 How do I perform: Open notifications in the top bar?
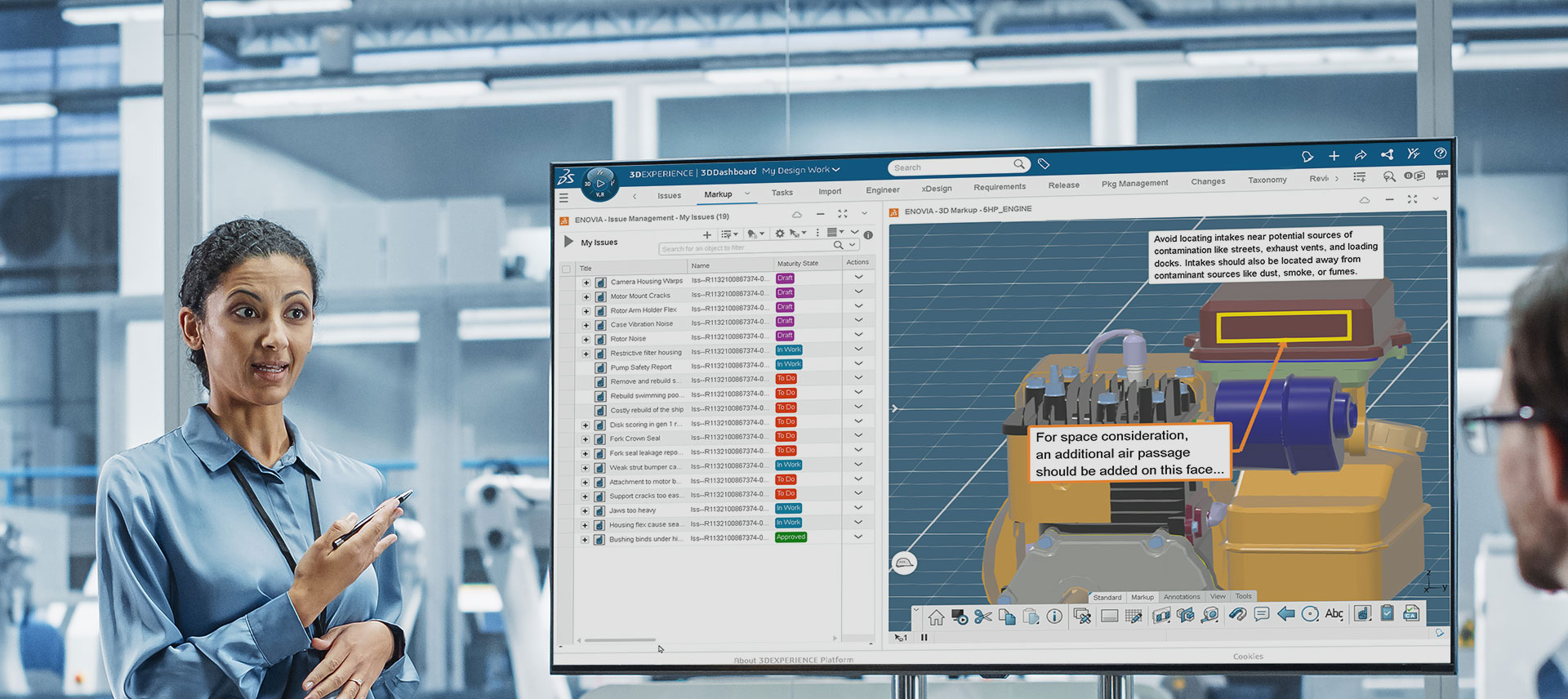pyautogui.click(x=1307, y=156)
